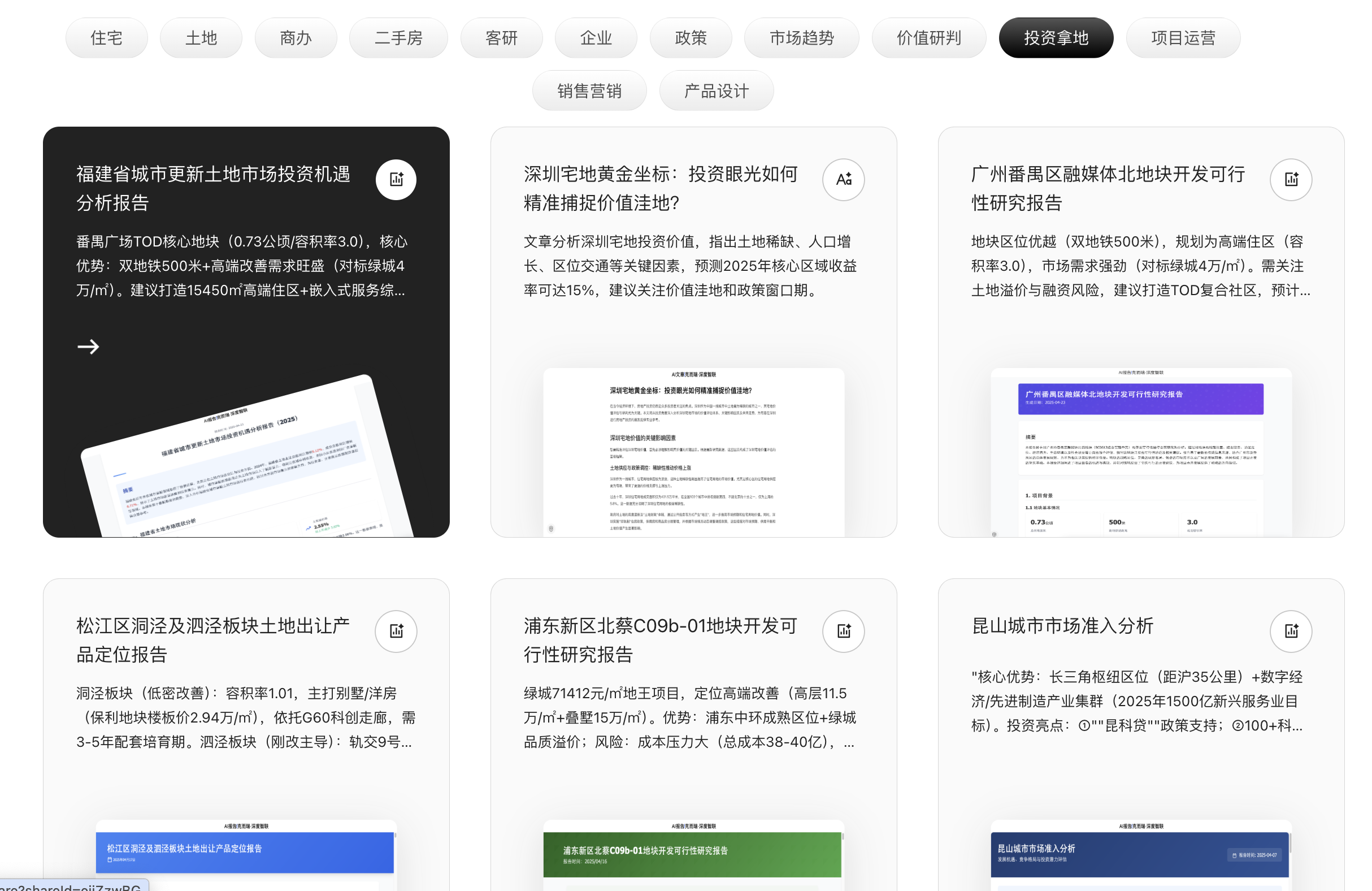Select the 价值研判 tab

click(928, 38)
